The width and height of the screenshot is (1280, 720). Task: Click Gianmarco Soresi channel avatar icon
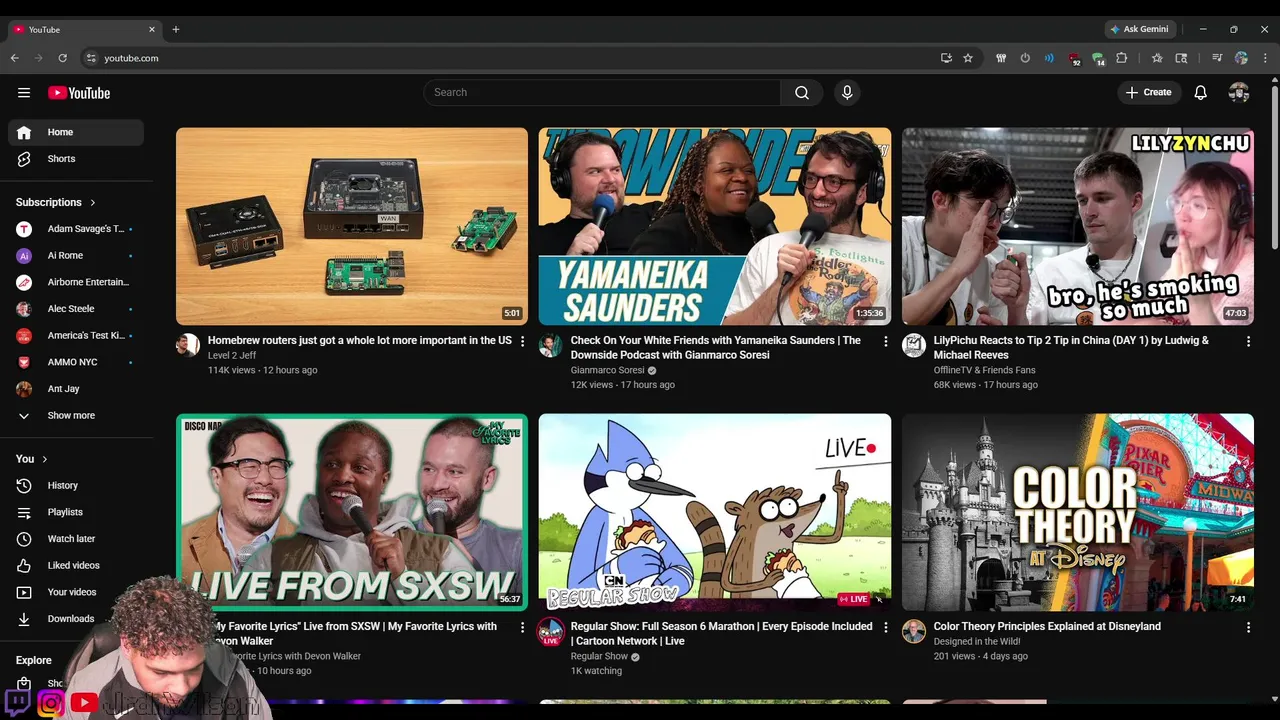(x=551, y=346)
